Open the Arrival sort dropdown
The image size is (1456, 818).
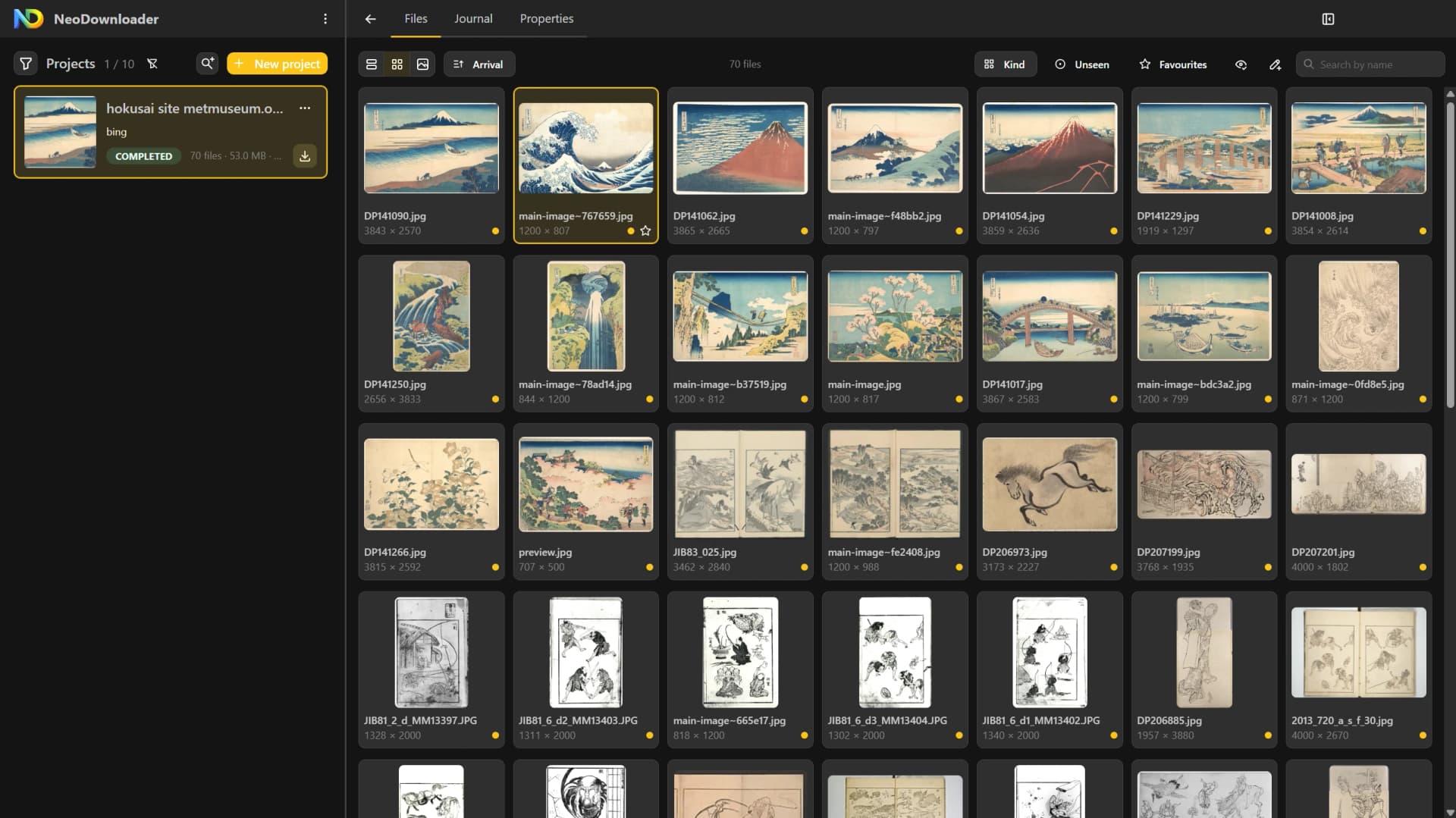point(479,64)
